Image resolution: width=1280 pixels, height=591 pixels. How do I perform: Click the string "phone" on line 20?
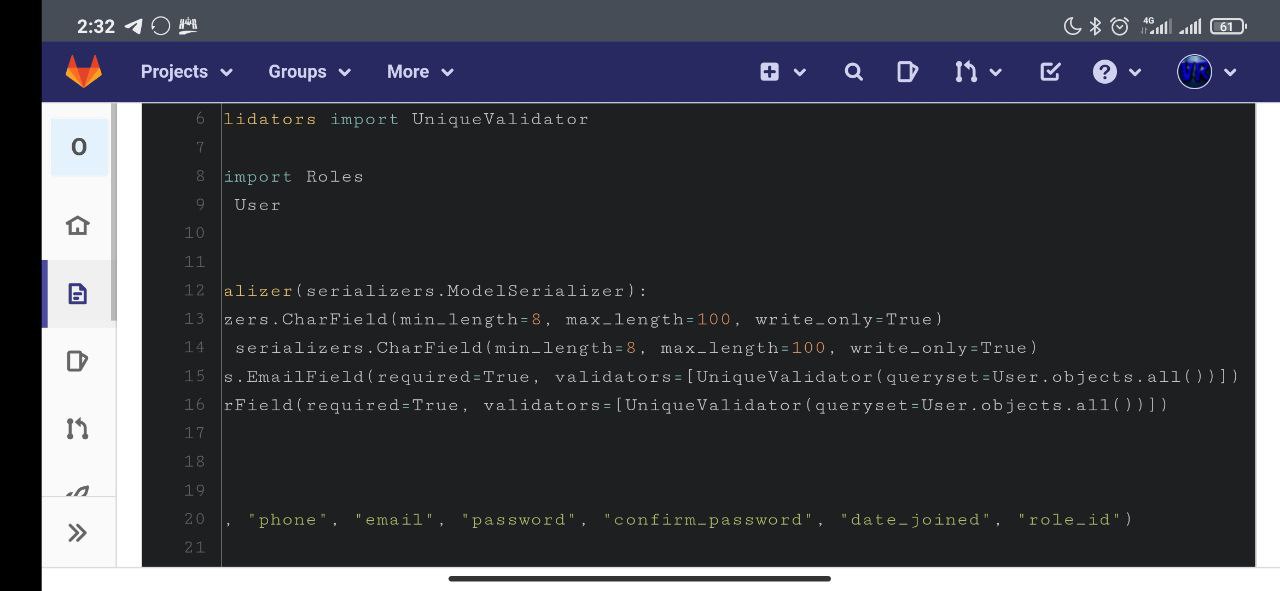tap(288, 520)
